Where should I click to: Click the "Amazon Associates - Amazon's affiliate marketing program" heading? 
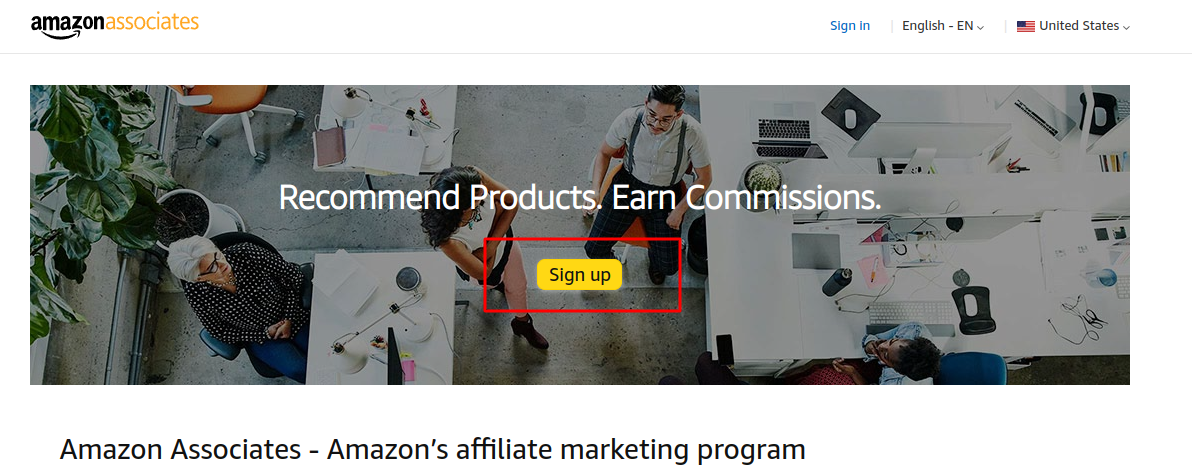pos(433,449)
